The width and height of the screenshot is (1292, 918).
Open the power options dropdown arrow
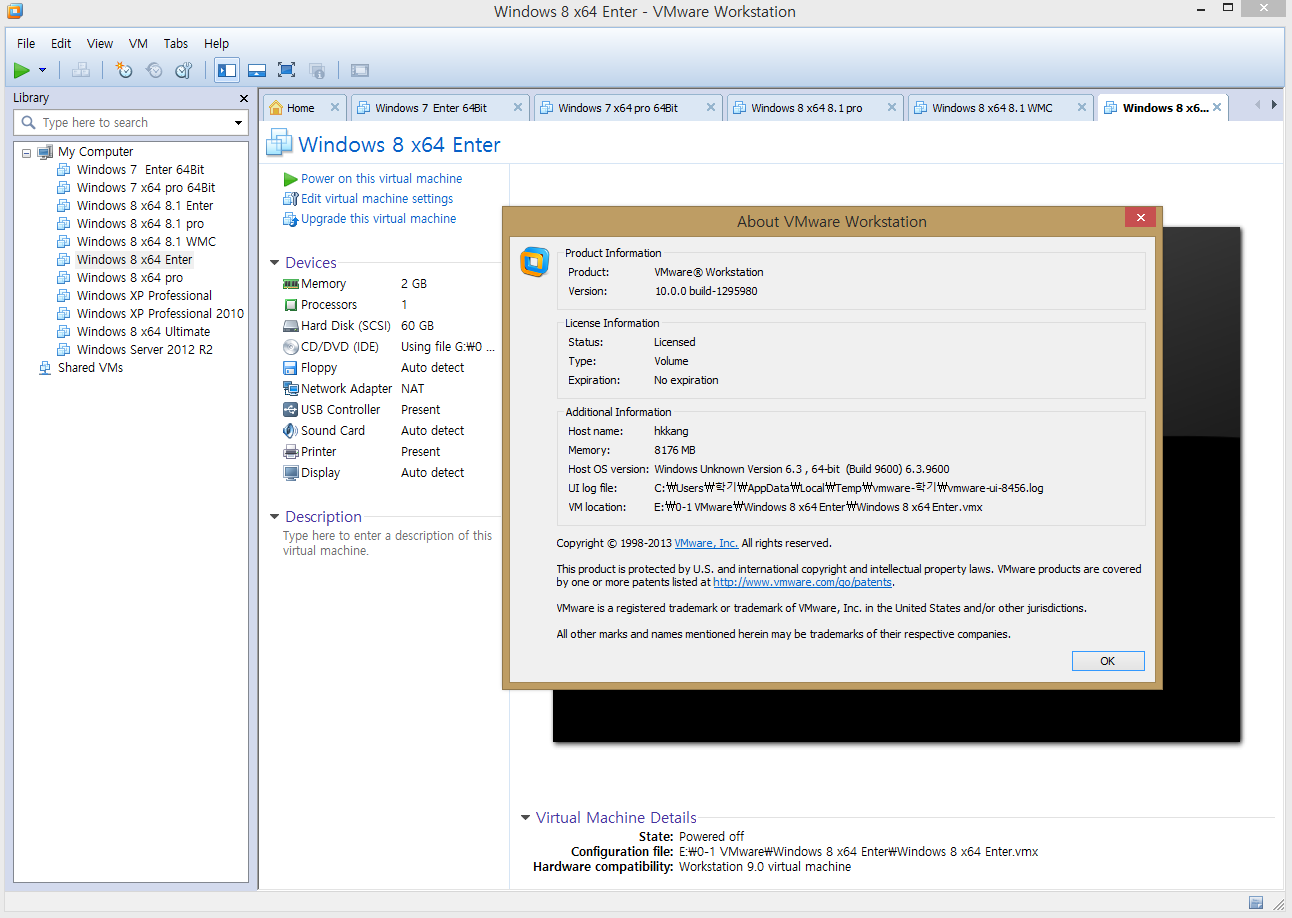pos(42,70)
